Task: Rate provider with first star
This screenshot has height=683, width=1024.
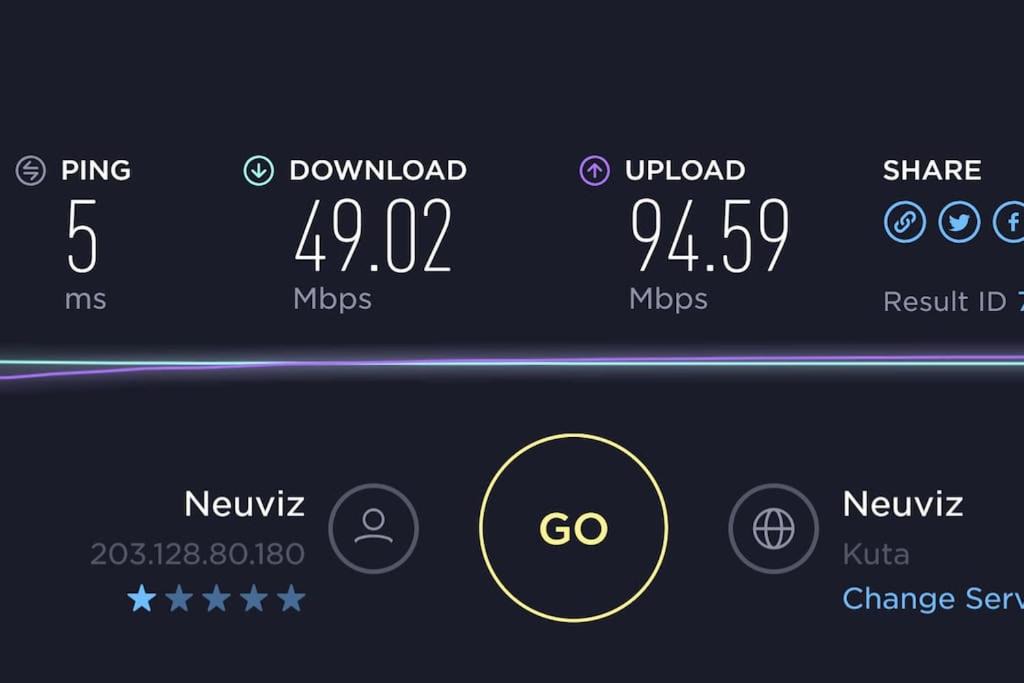Action: click(x=142, y=598)
